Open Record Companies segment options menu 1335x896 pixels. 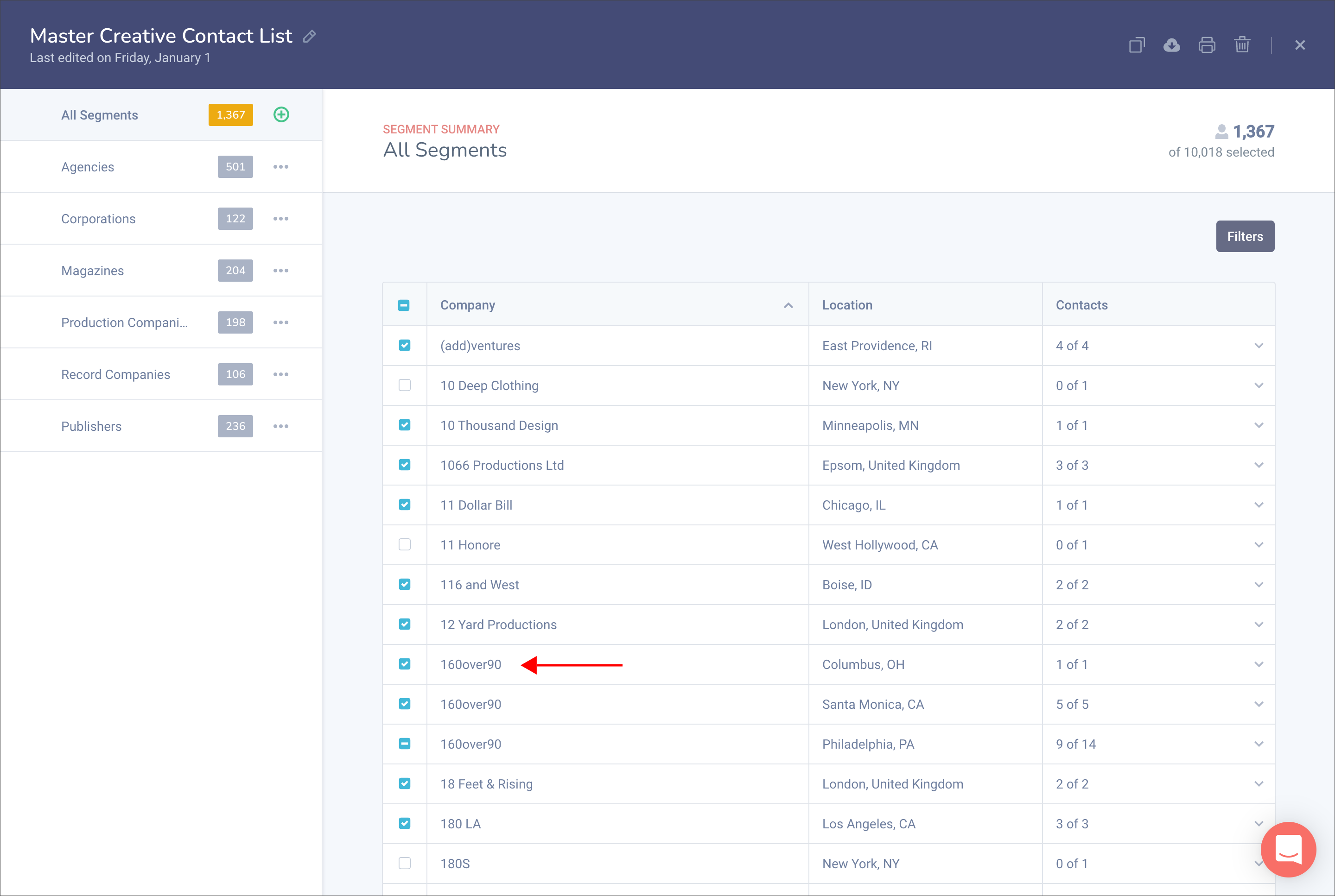point(281,374)
